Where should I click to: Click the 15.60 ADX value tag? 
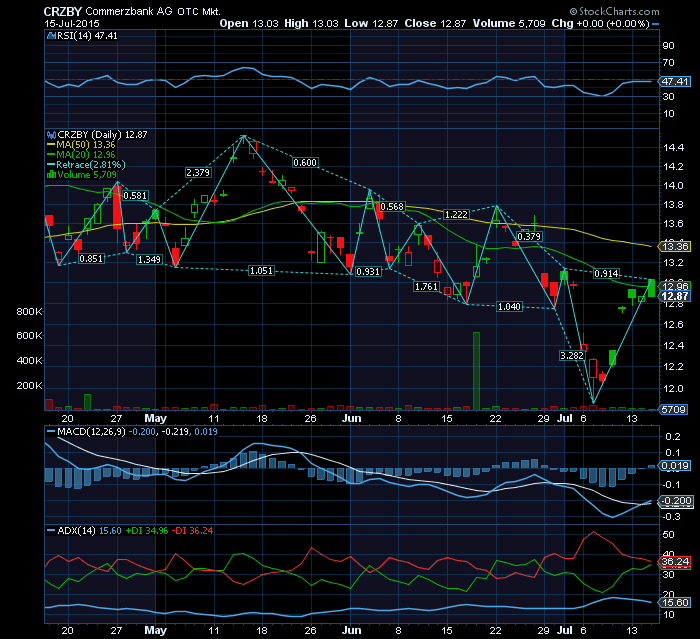pyautogui.click(x=675, y=602)
